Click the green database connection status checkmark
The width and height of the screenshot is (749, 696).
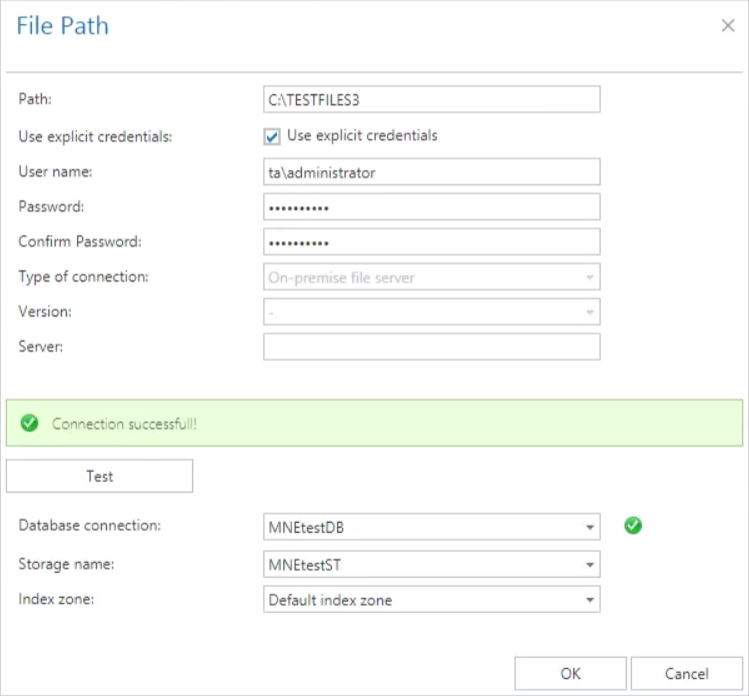[632, 525]
